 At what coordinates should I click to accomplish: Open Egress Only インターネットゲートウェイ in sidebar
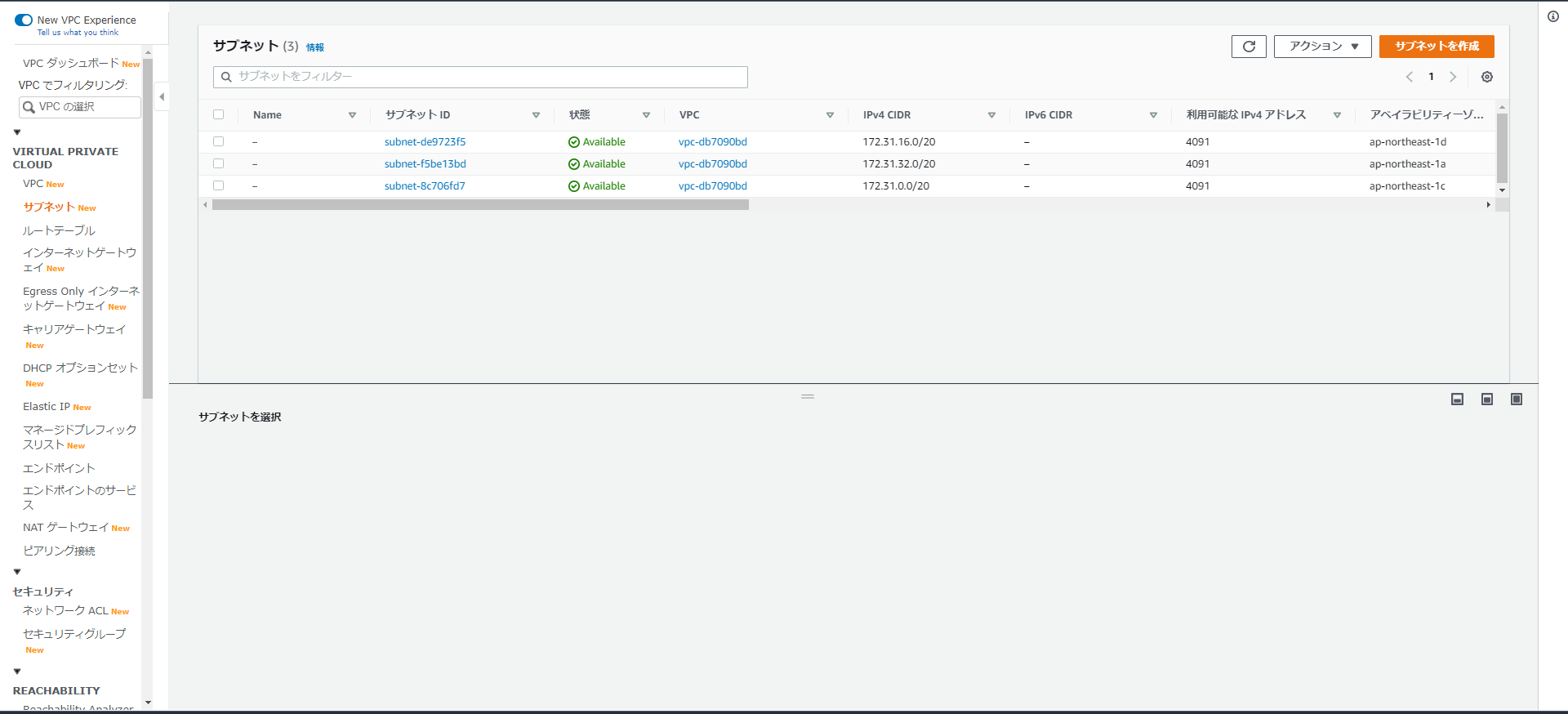click(81, 298)
